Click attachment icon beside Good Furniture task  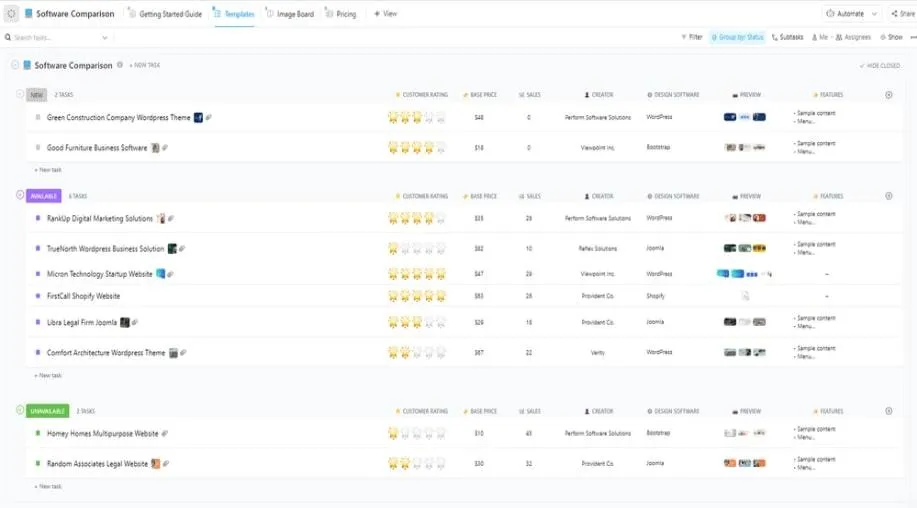(x=166, y=148)
